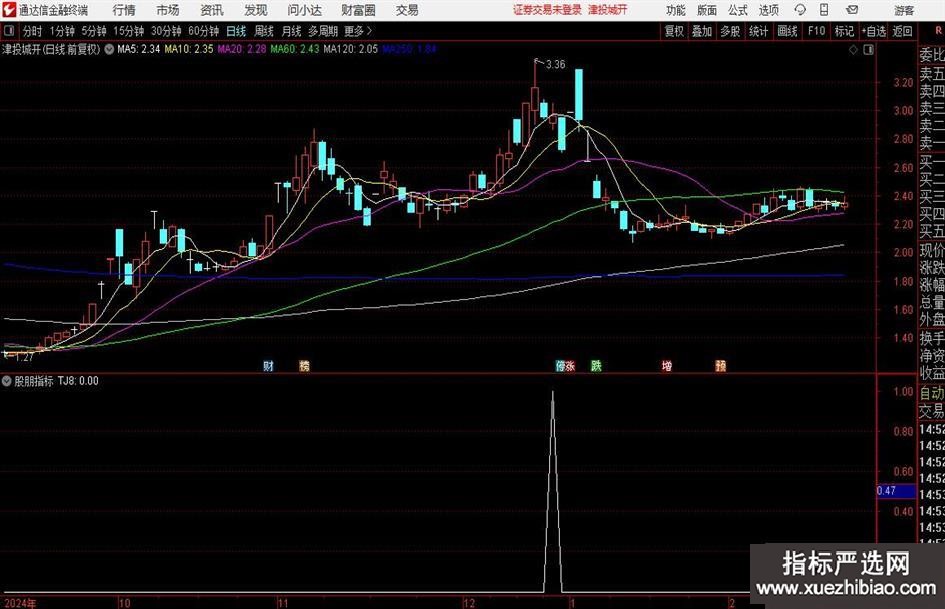Switch to 5分钟 period tab
Image resolution: width=945 pixels, height=609 pixels.
(x=93, y=31)
